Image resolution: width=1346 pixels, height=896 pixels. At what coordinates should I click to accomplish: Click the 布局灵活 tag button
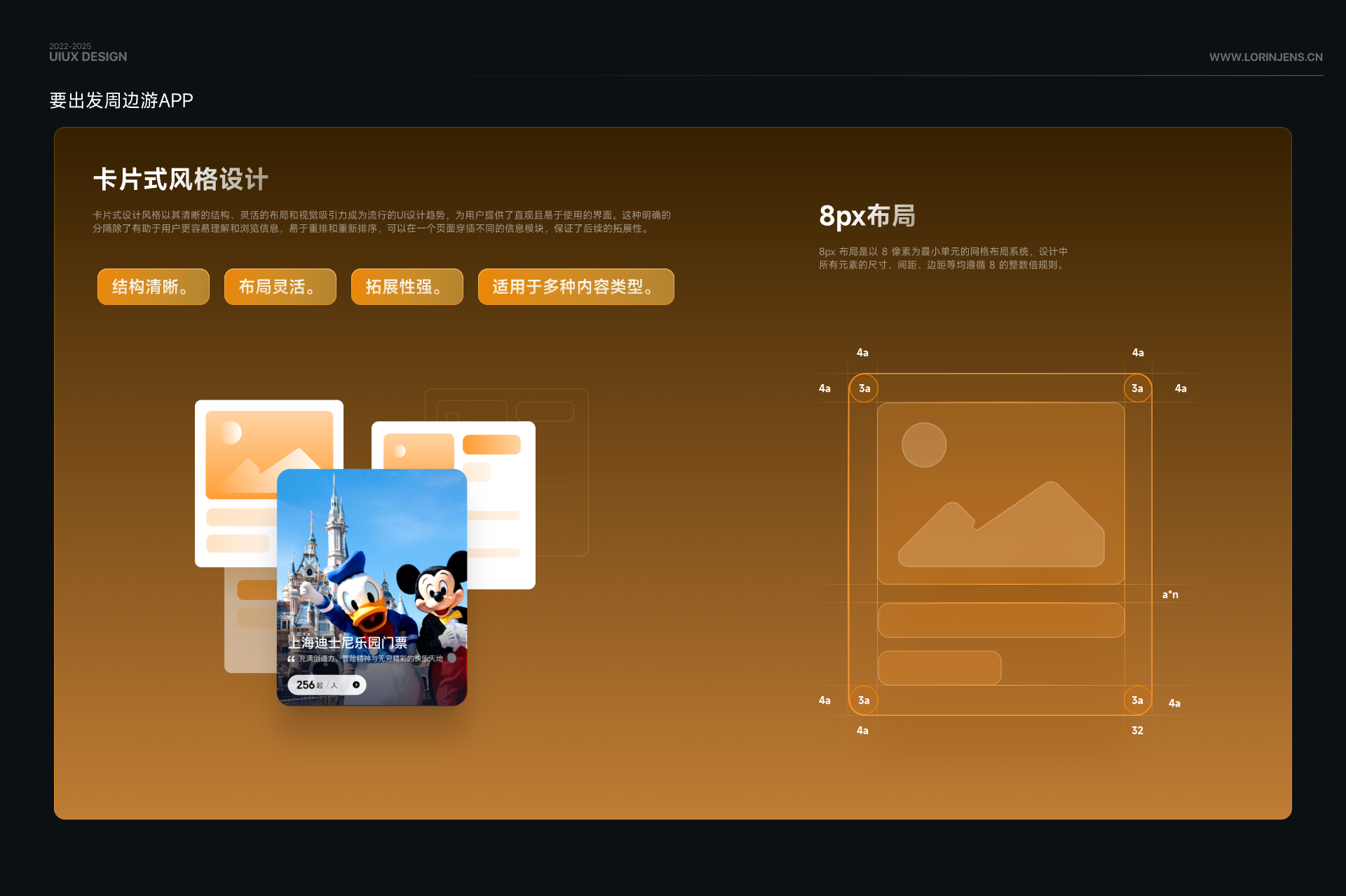pos(280,287)
